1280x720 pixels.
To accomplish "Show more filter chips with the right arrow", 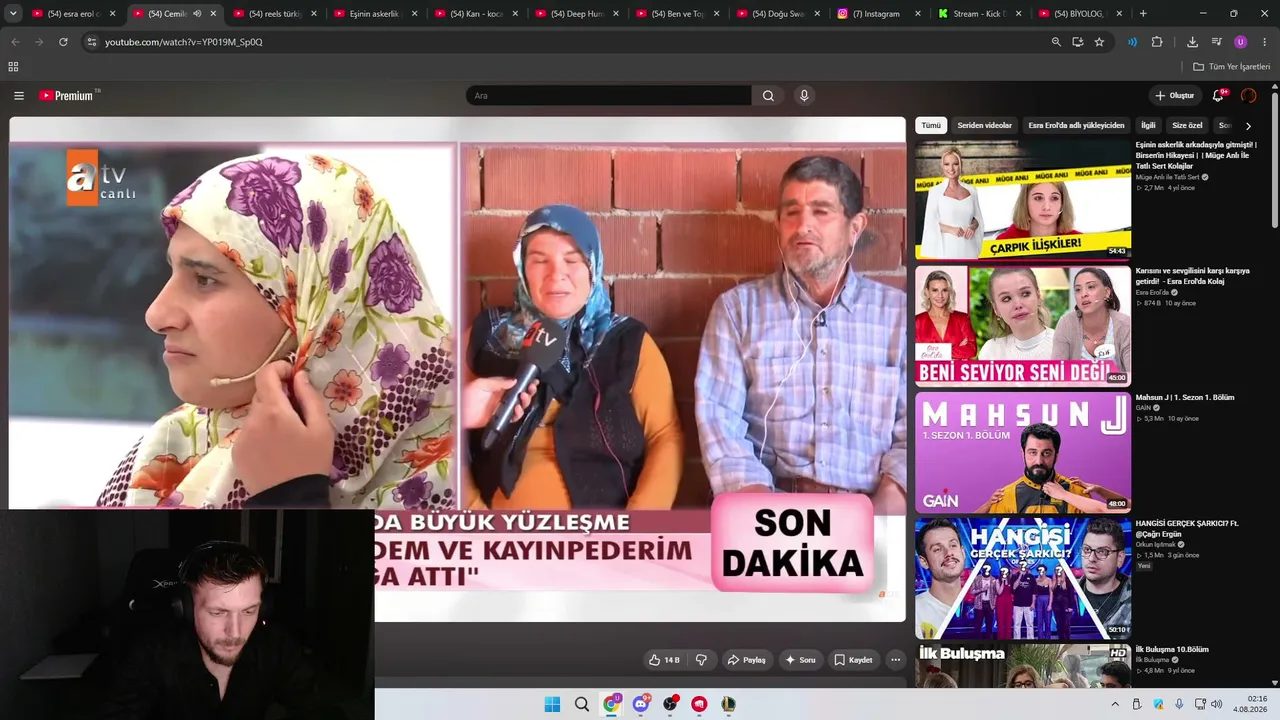I will [x=1248, y=126].
